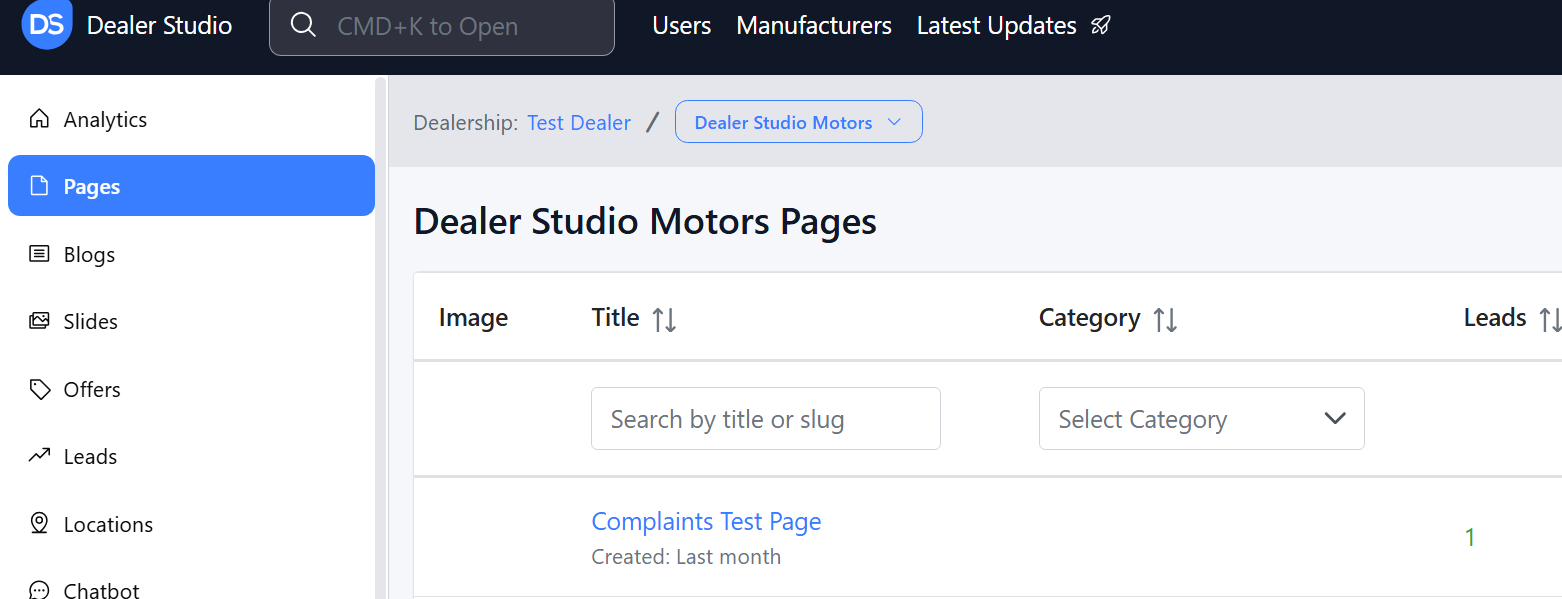Go to the Manufacturers menu item

point(813,26)
